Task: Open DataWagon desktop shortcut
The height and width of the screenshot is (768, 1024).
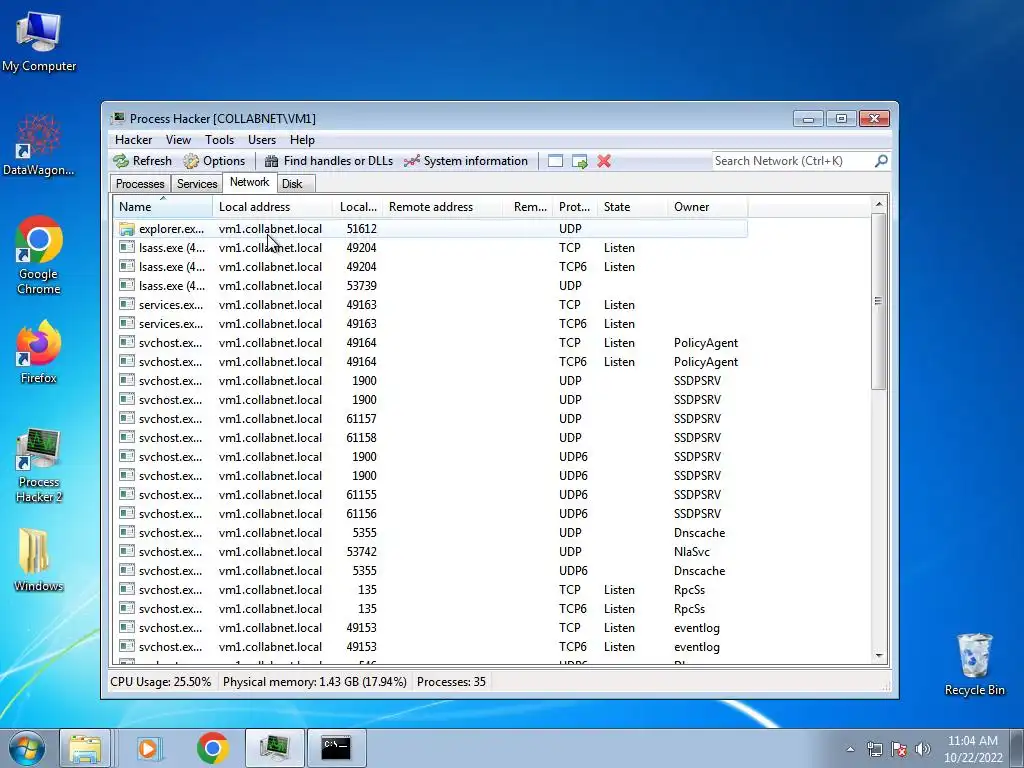Action: [39, 145]
